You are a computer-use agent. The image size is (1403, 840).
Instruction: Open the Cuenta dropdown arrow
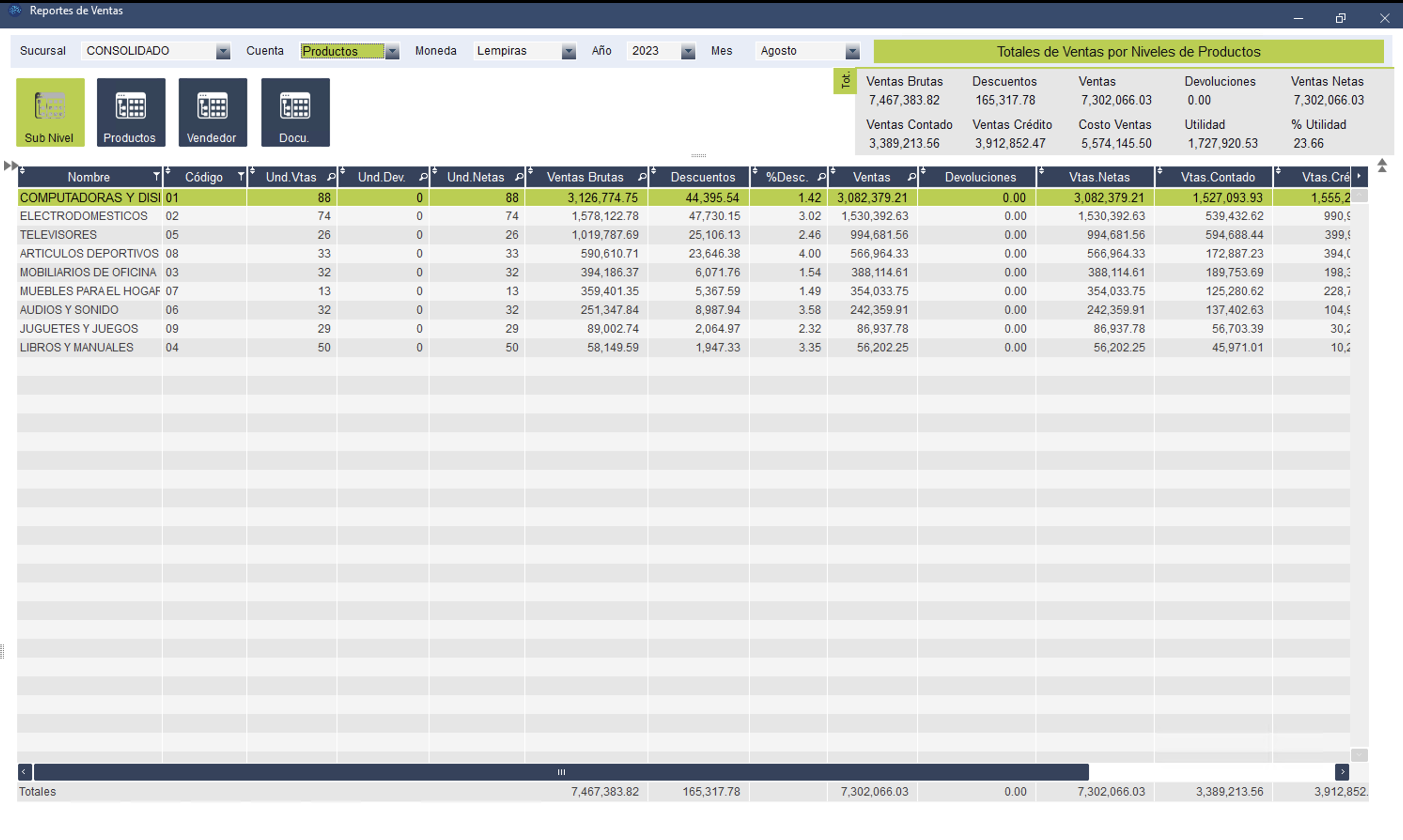392,51
